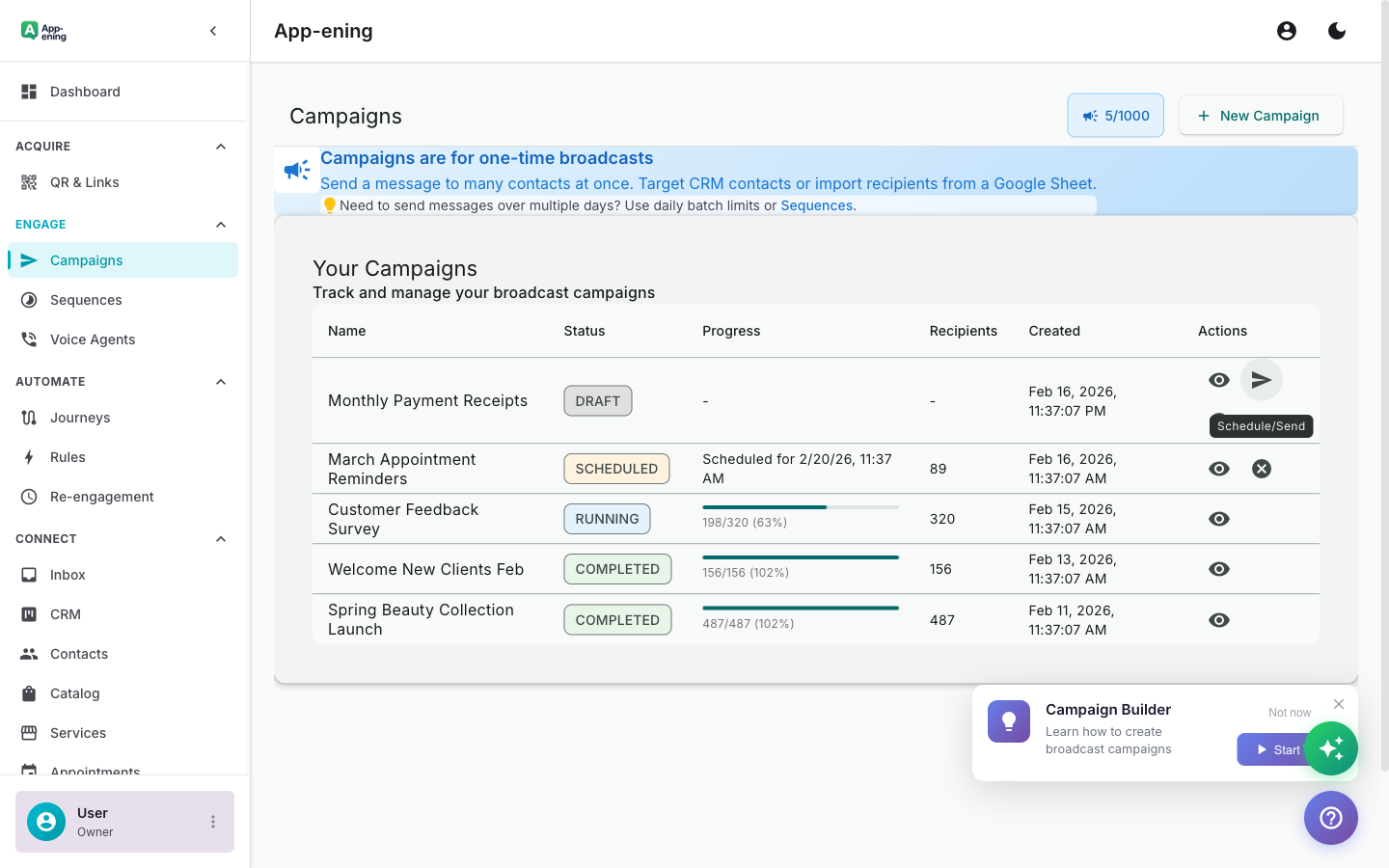Collapse the sidebar with the chevron

[213, 30]
